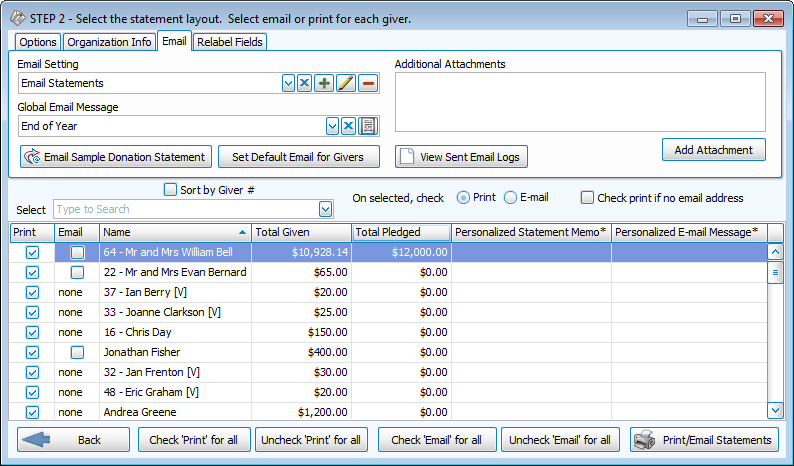Delete email setting using red minus icon
Screen dimensions: 794x466
coord(368,83)
